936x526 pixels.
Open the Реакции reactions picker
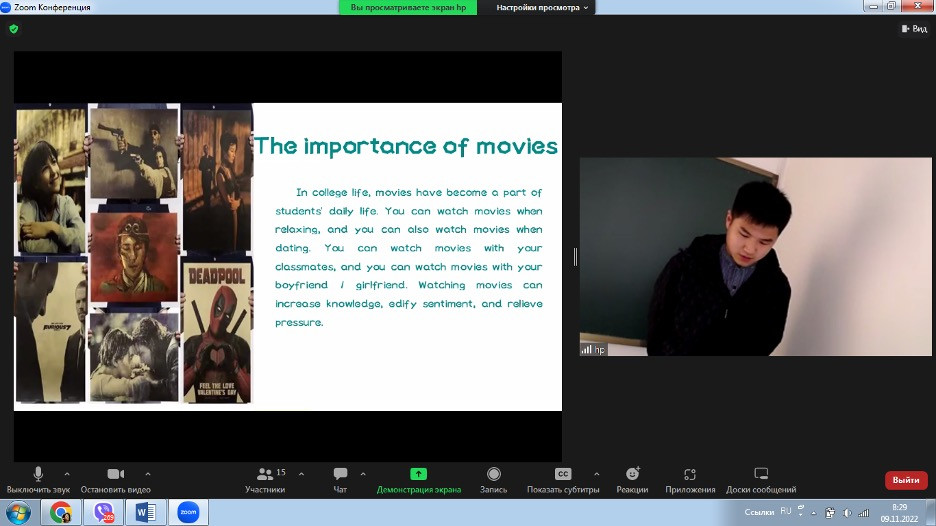point(631,474)
